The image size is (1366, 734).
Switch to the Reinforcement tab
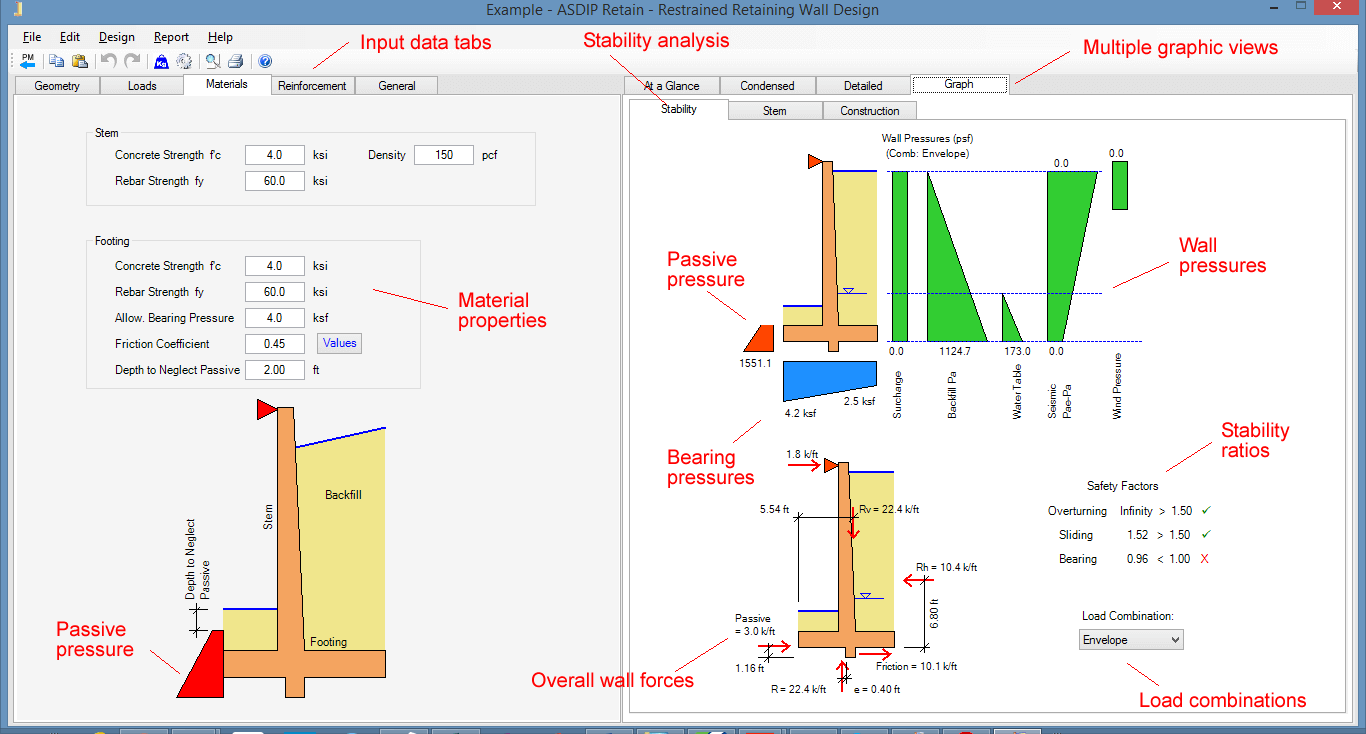(x=312, y=86)
